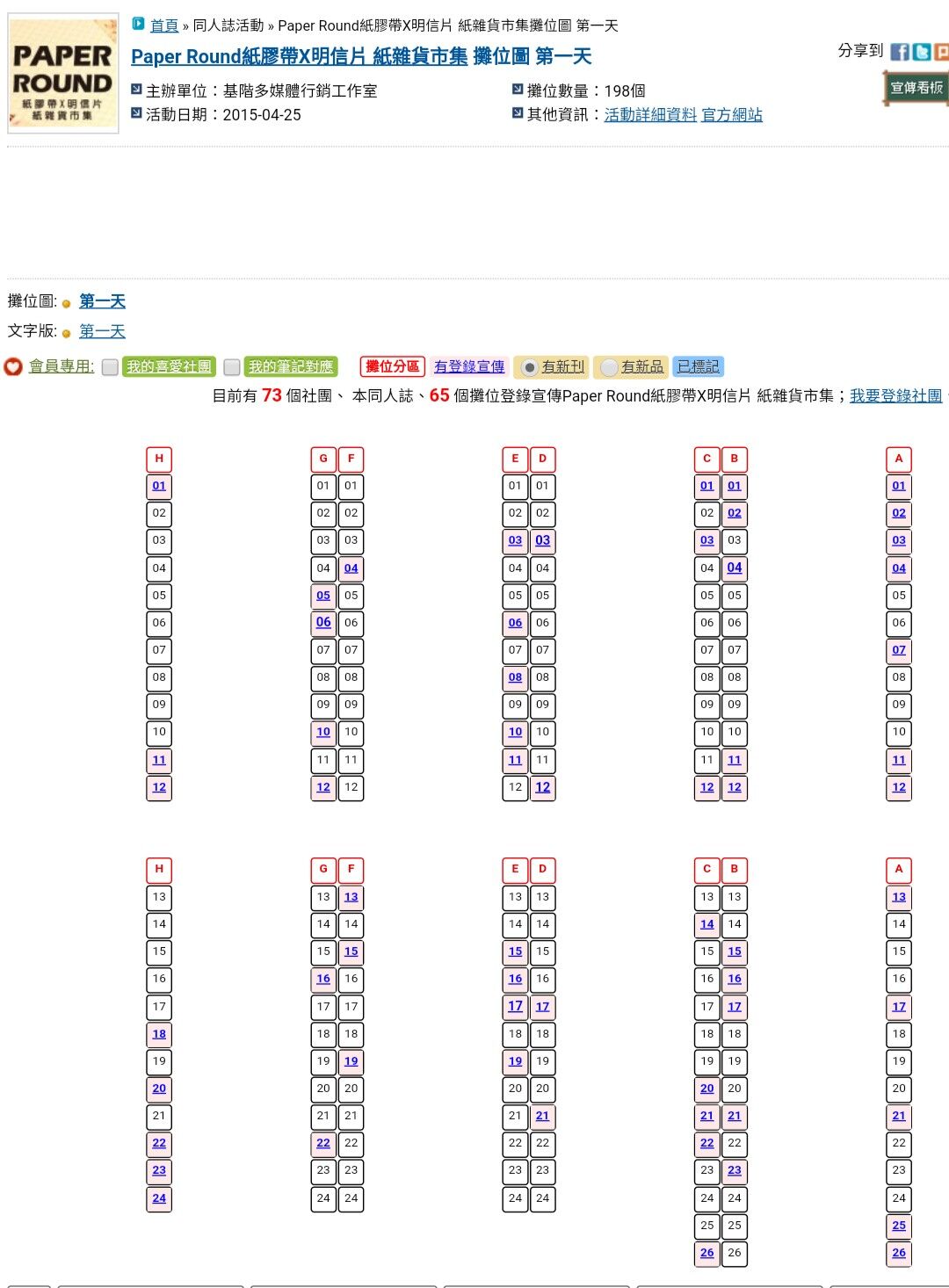Visit the 官方網站 link
The width and height of the screenshot is (949, 1288).
732,115
